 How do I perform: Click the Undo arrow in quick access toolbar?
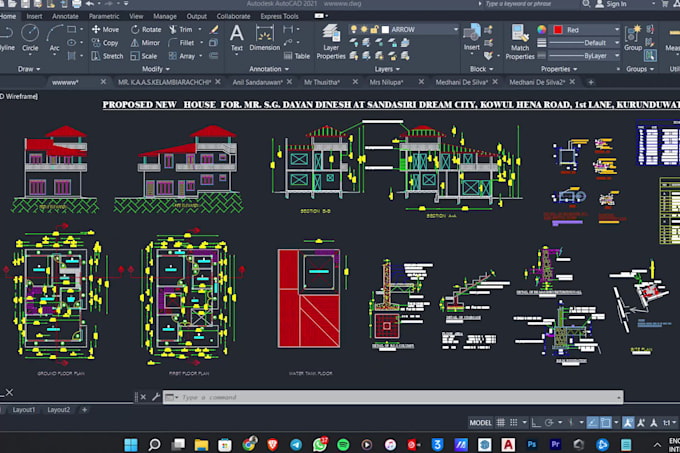[x=90, y=4]
